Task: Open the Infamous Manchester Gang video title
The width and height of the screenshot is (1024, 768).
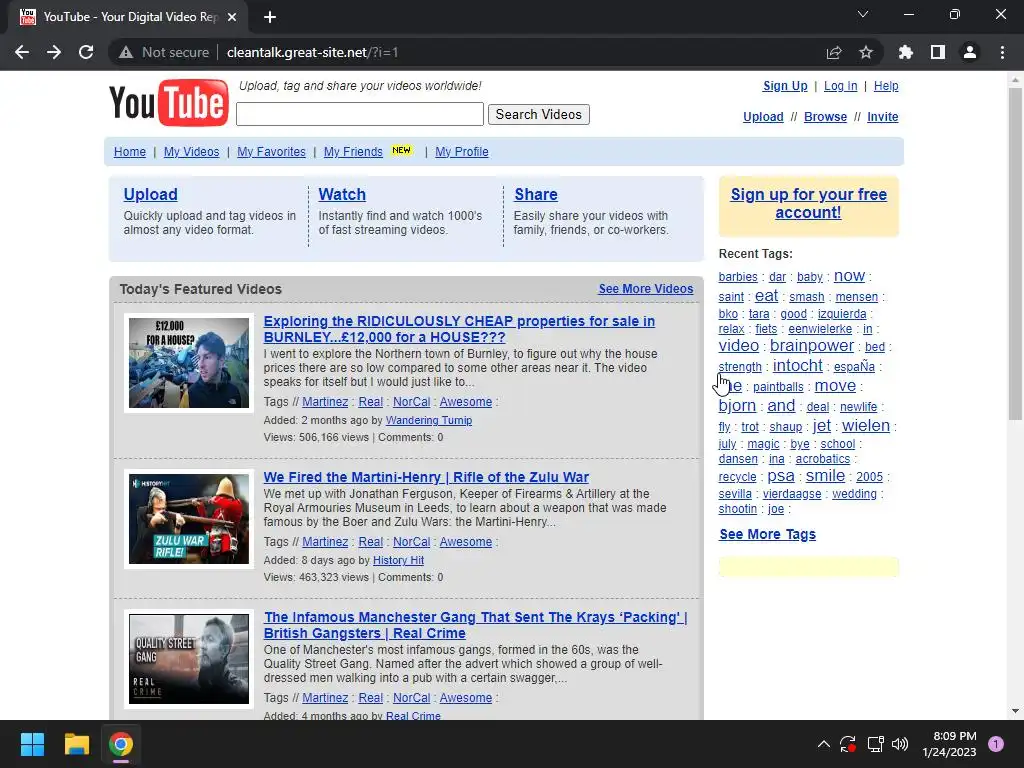Action: click(475, 625)
